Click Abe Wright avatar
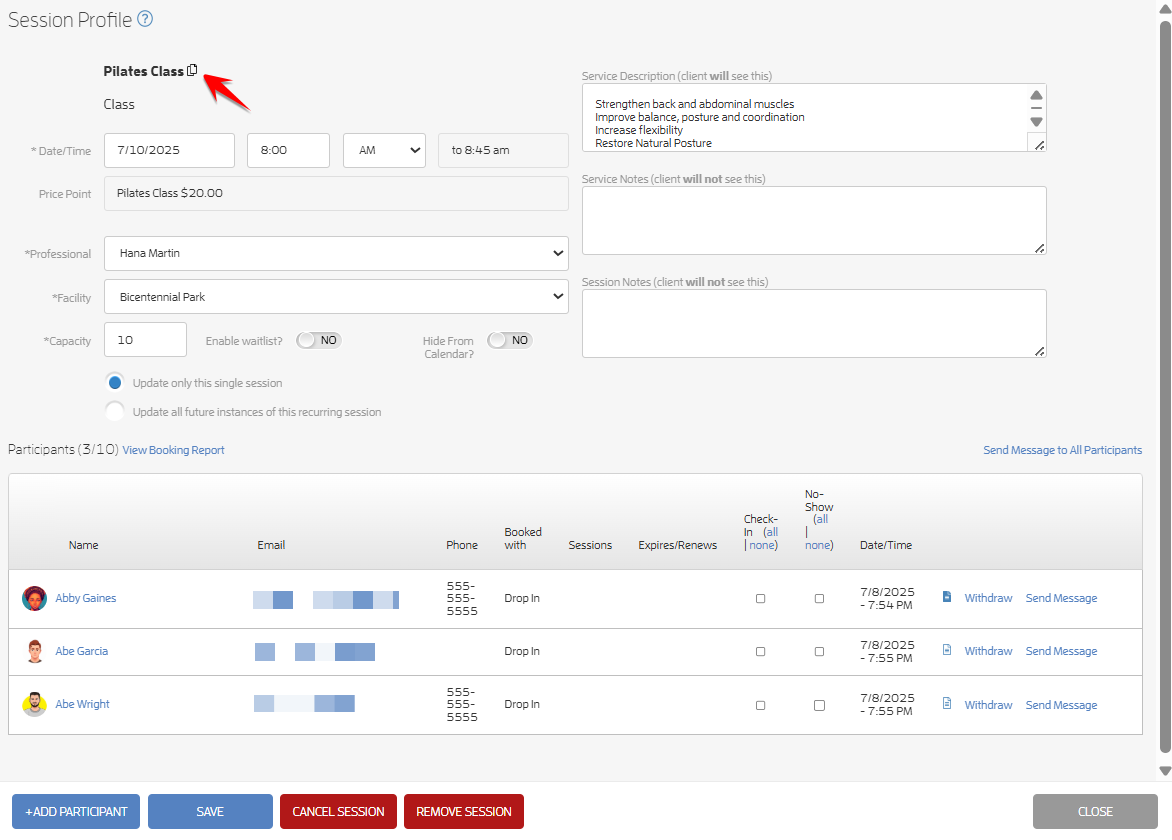Screen dimensions: 1172x840 [34, 704]
